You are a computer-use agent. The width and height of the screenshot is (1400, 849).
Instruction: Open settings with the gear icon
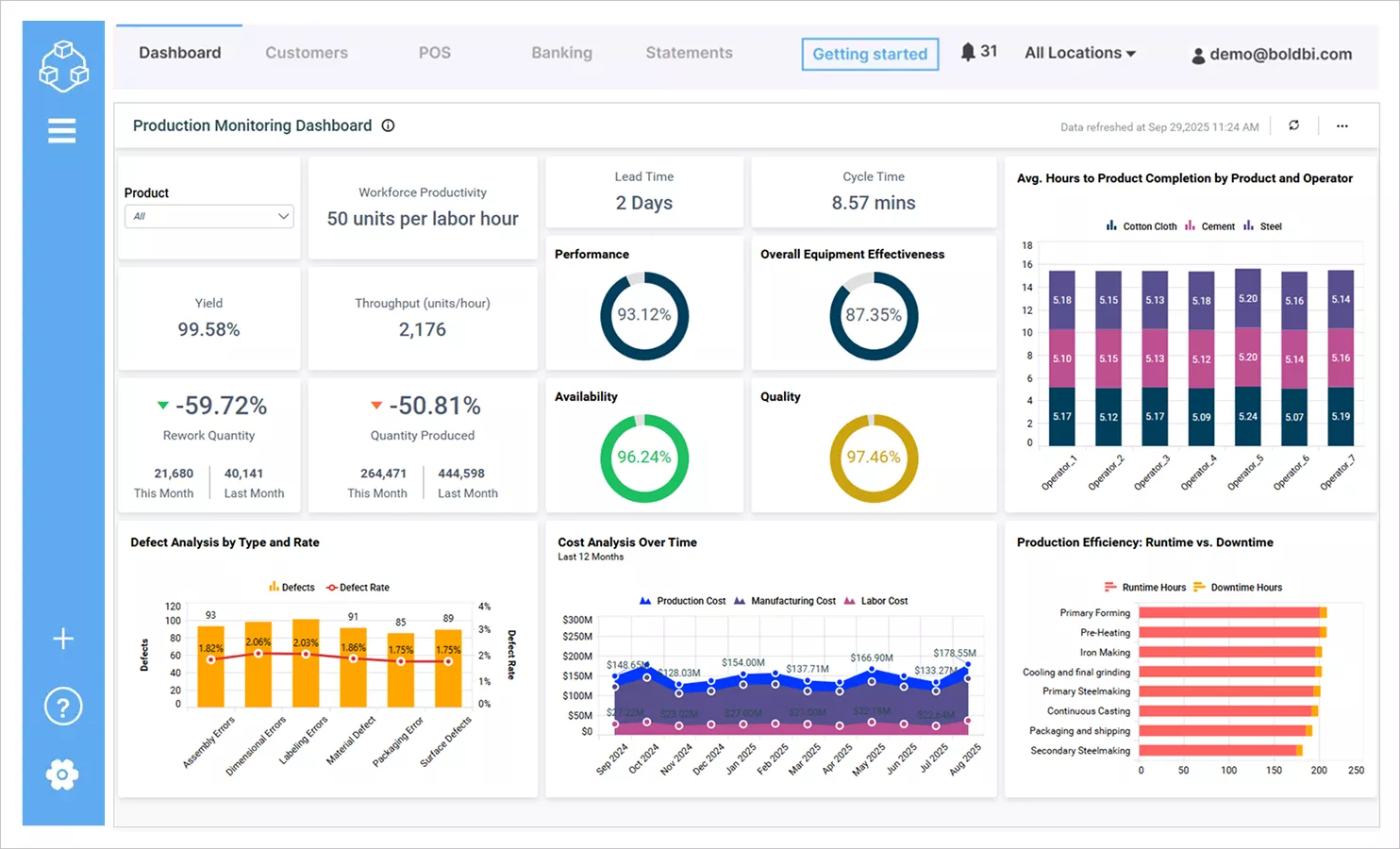[x=61, y=774]
